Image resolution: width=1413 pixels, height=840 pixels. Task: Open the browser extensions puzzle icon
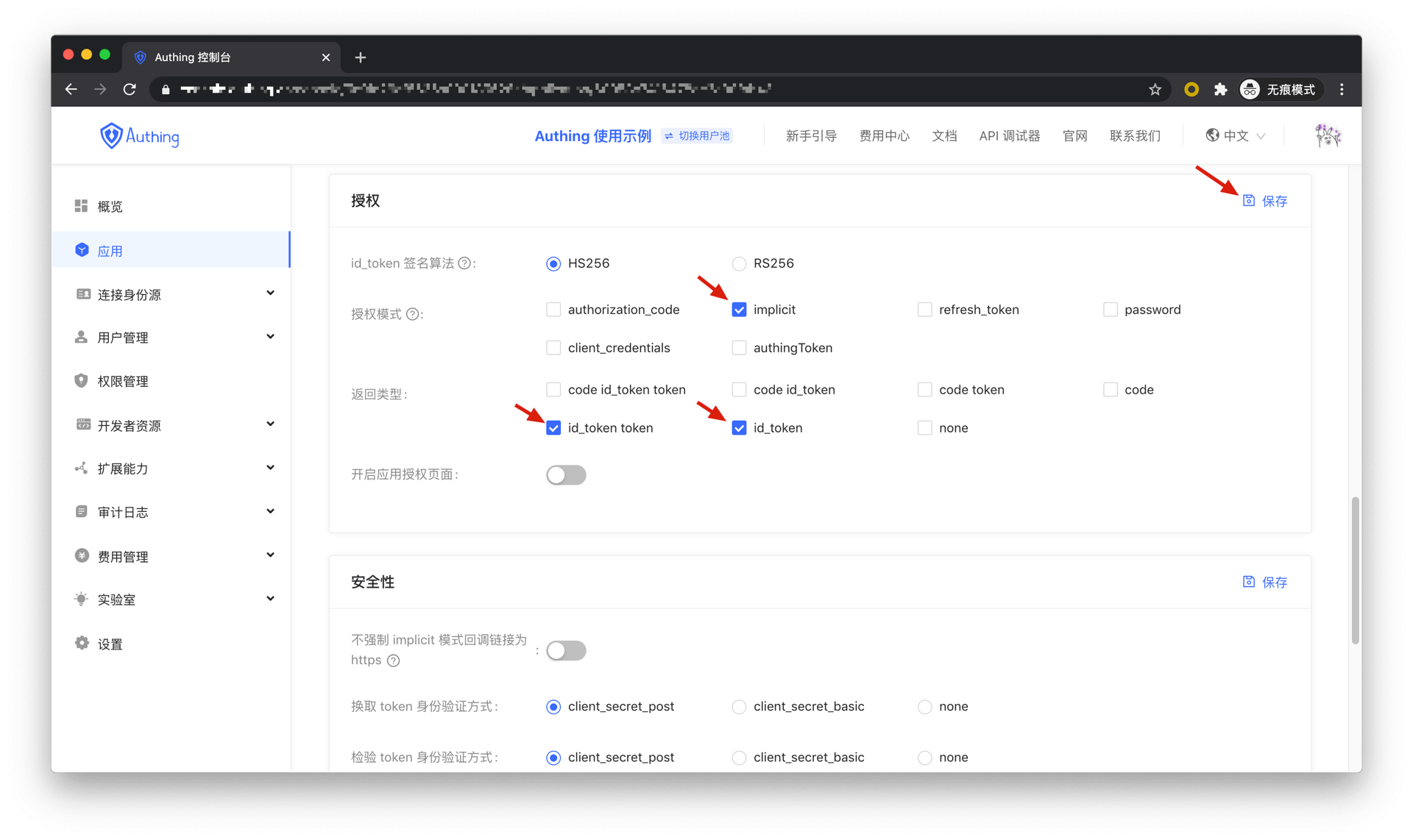point(1220,89)
